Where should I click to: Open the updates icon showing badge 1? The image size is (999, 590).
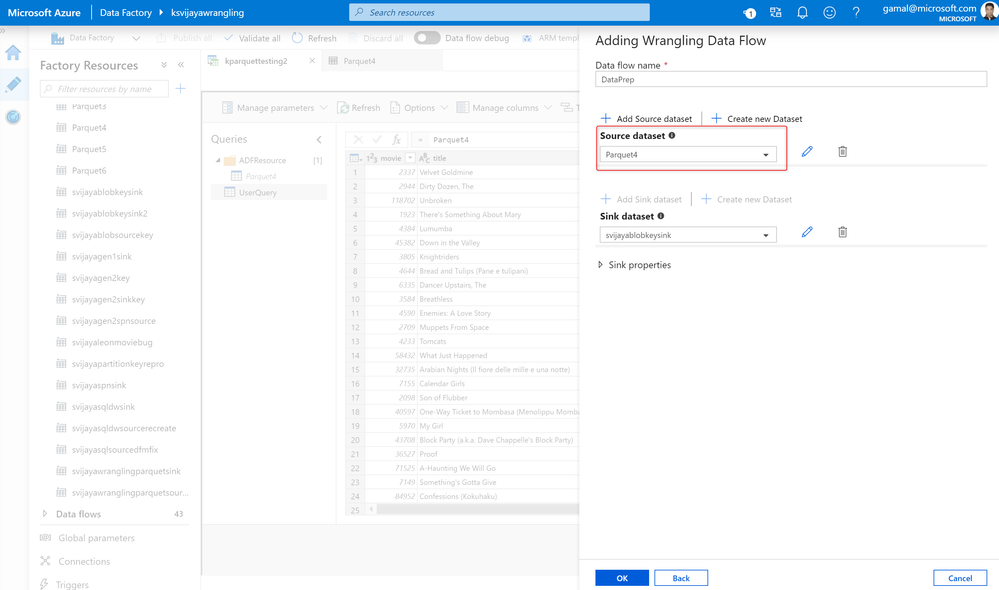[749, 13]
